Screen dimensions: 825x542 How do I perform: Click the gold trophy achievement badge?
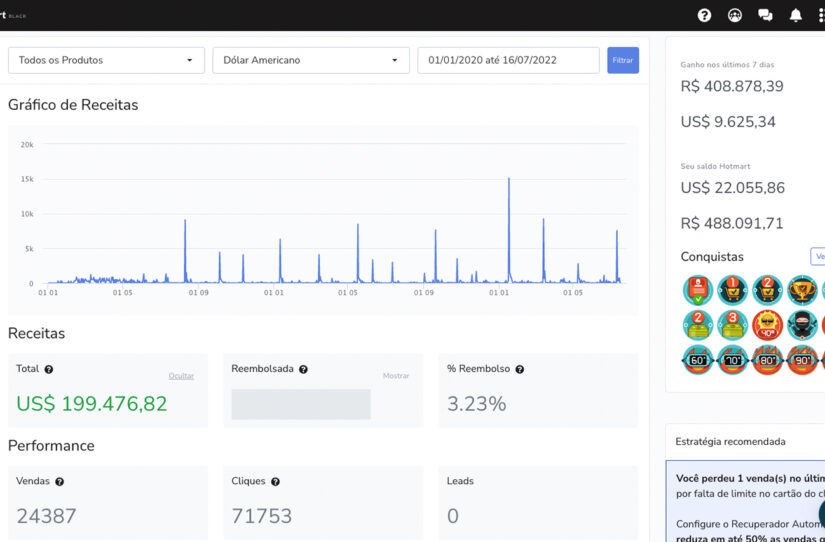[x=801, y=290]
